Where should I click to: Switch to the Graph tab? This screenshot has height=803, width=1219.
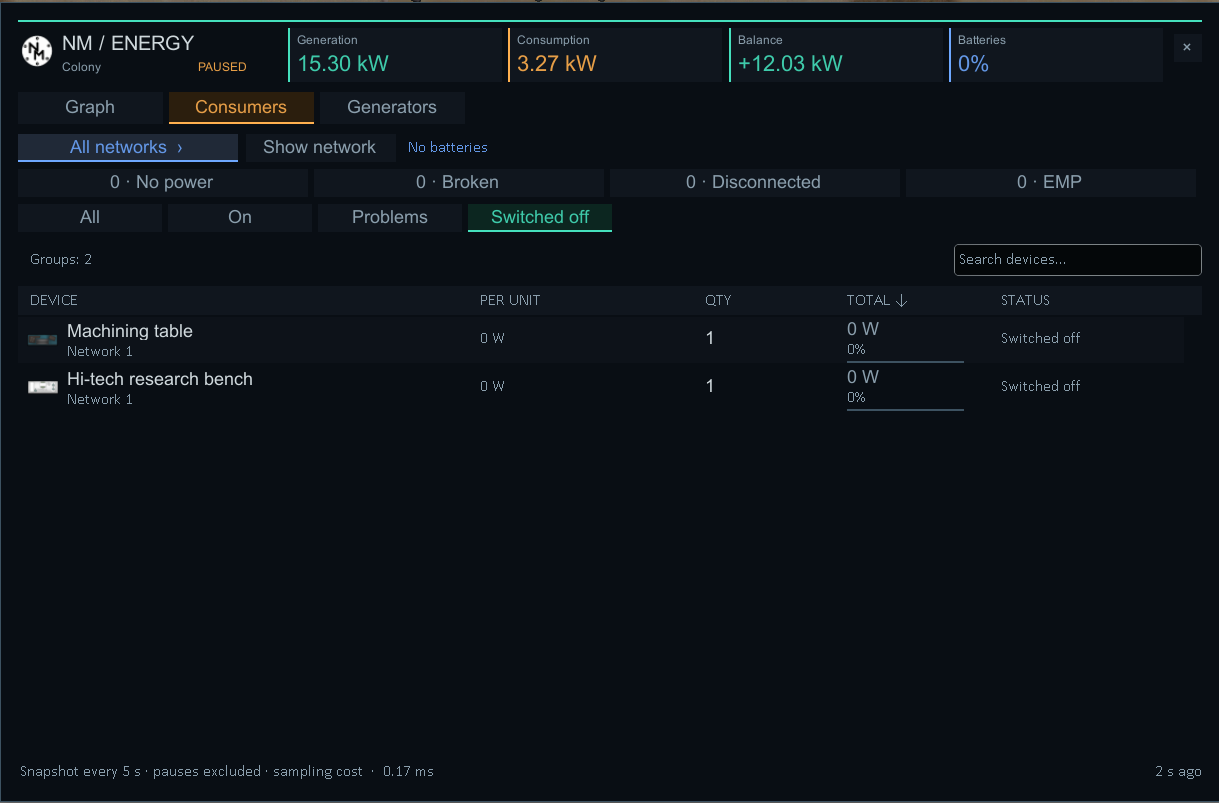point(90,107)
